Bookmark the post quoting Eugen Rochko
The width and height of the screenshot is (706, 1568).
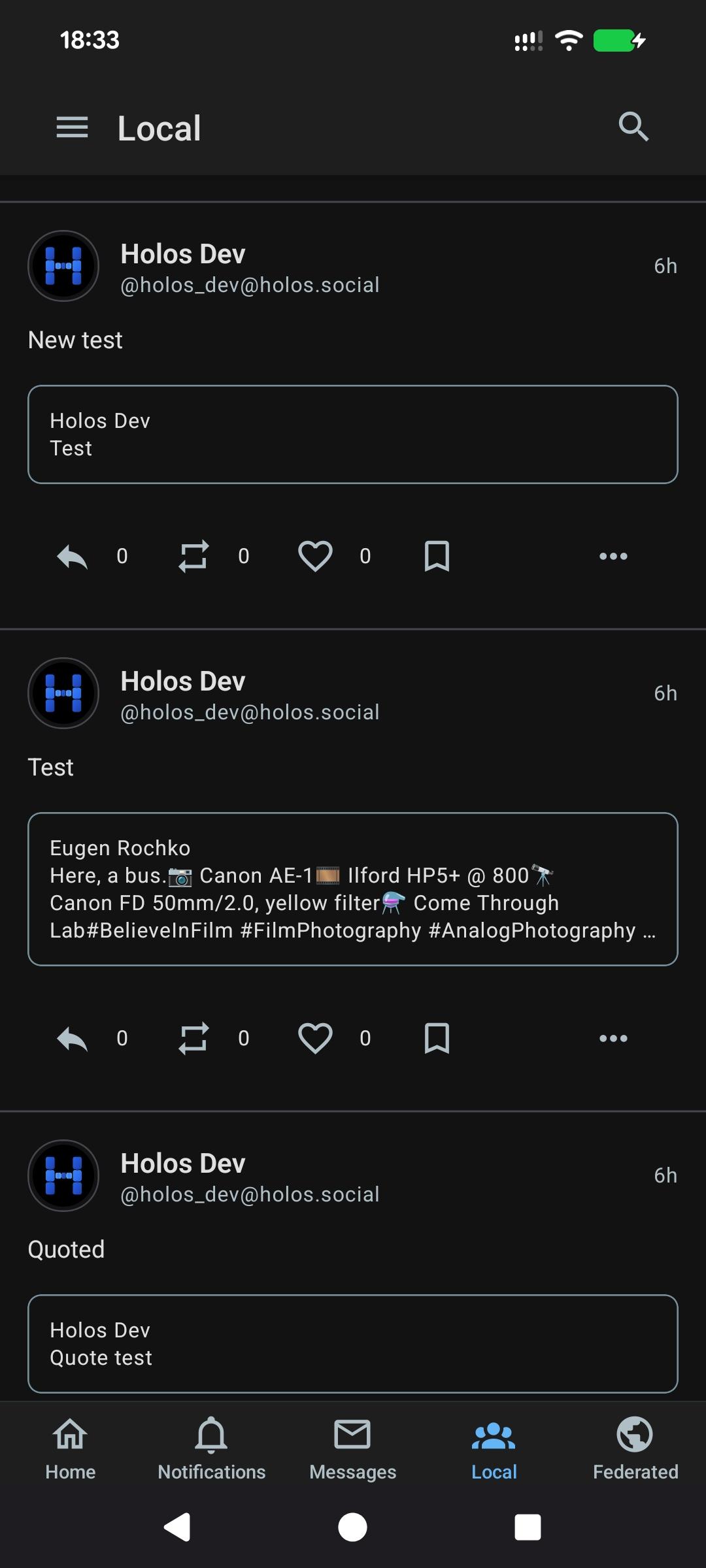tap(437, 1038)
